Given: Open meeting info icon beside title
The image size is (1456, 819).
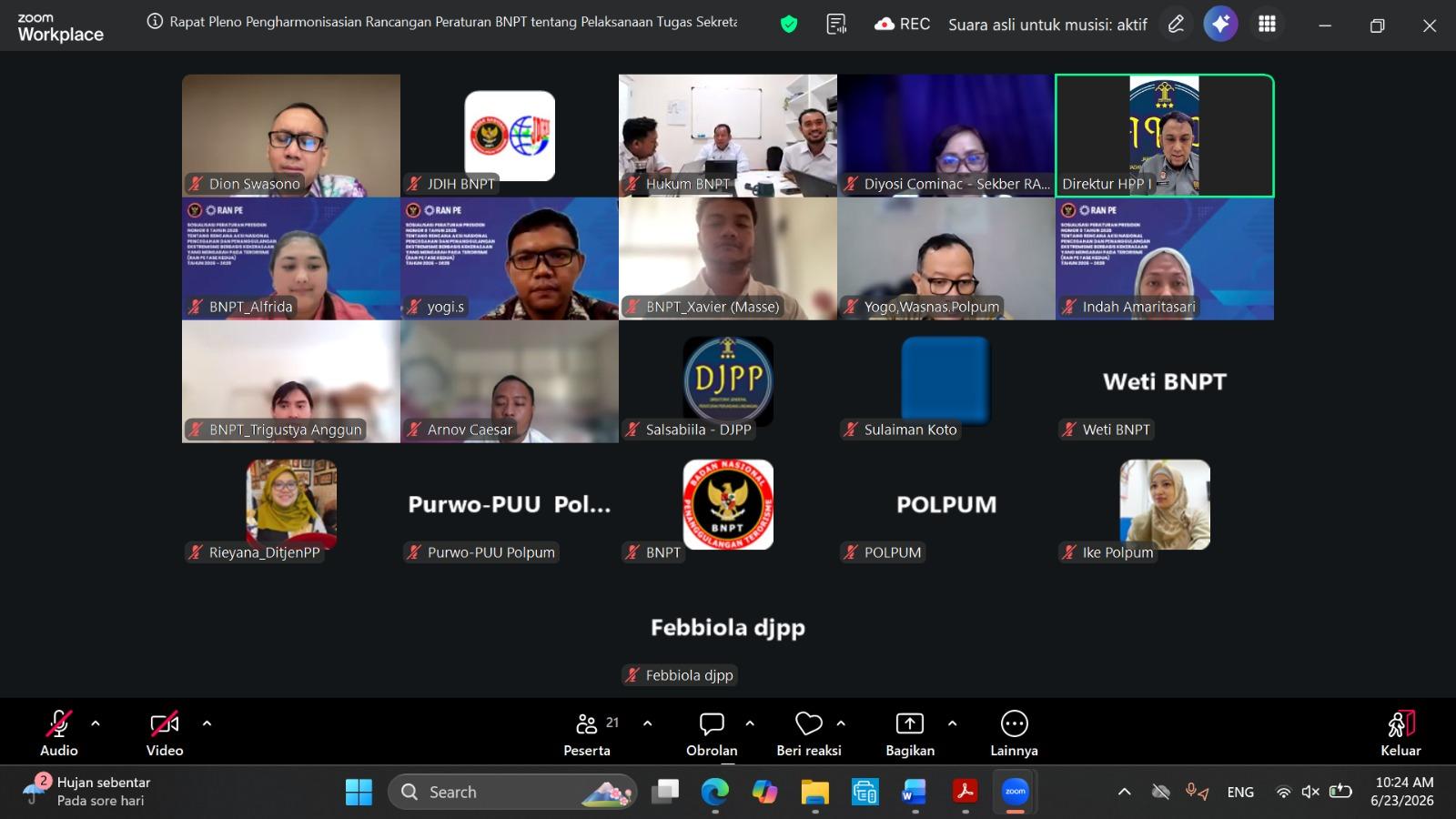Looking at the screenshot, I should pyautogui.click(x=155, y=21).
